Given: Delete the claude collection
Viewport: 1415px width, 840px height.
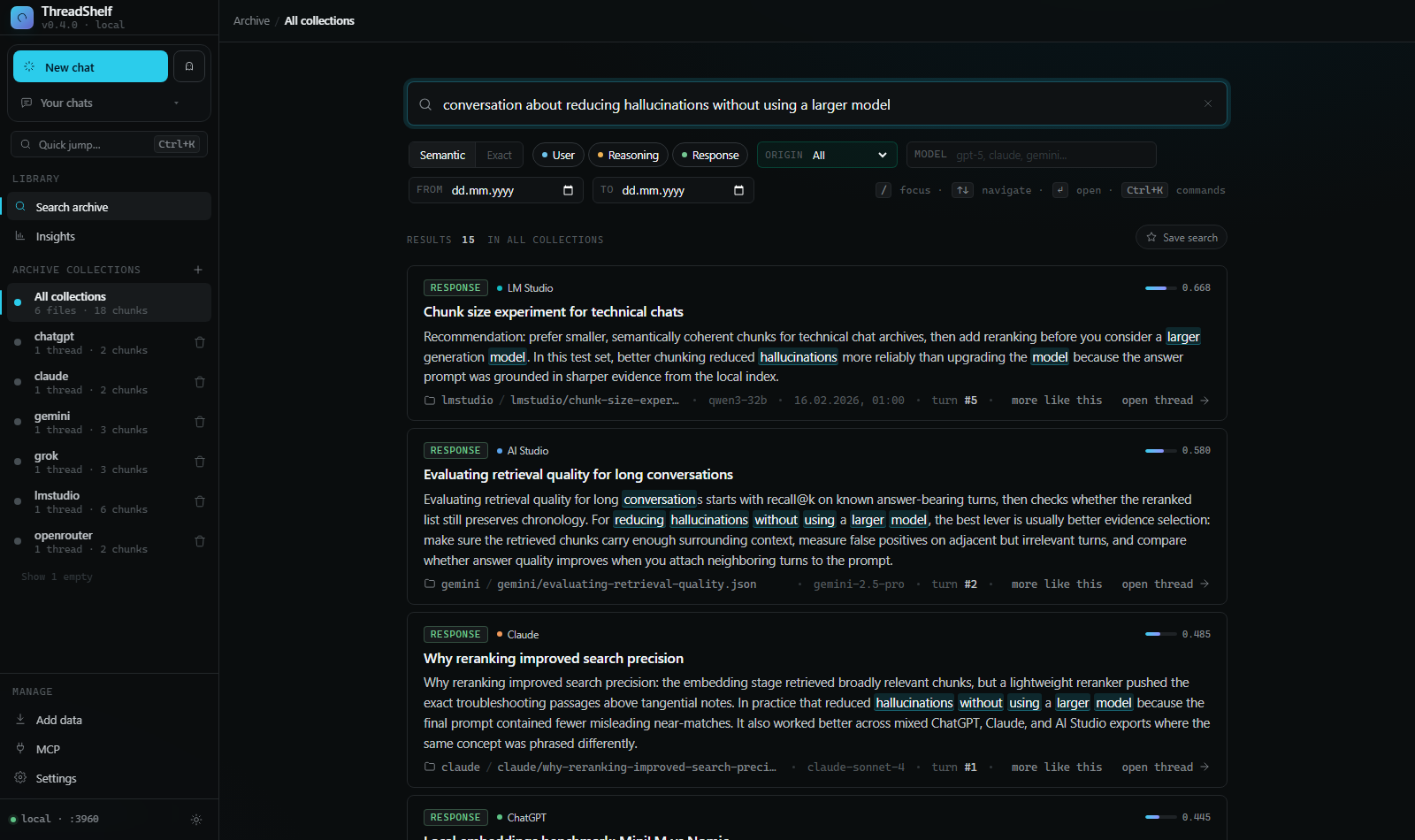Looking at the screenshot, I should [x=200, y=382].
